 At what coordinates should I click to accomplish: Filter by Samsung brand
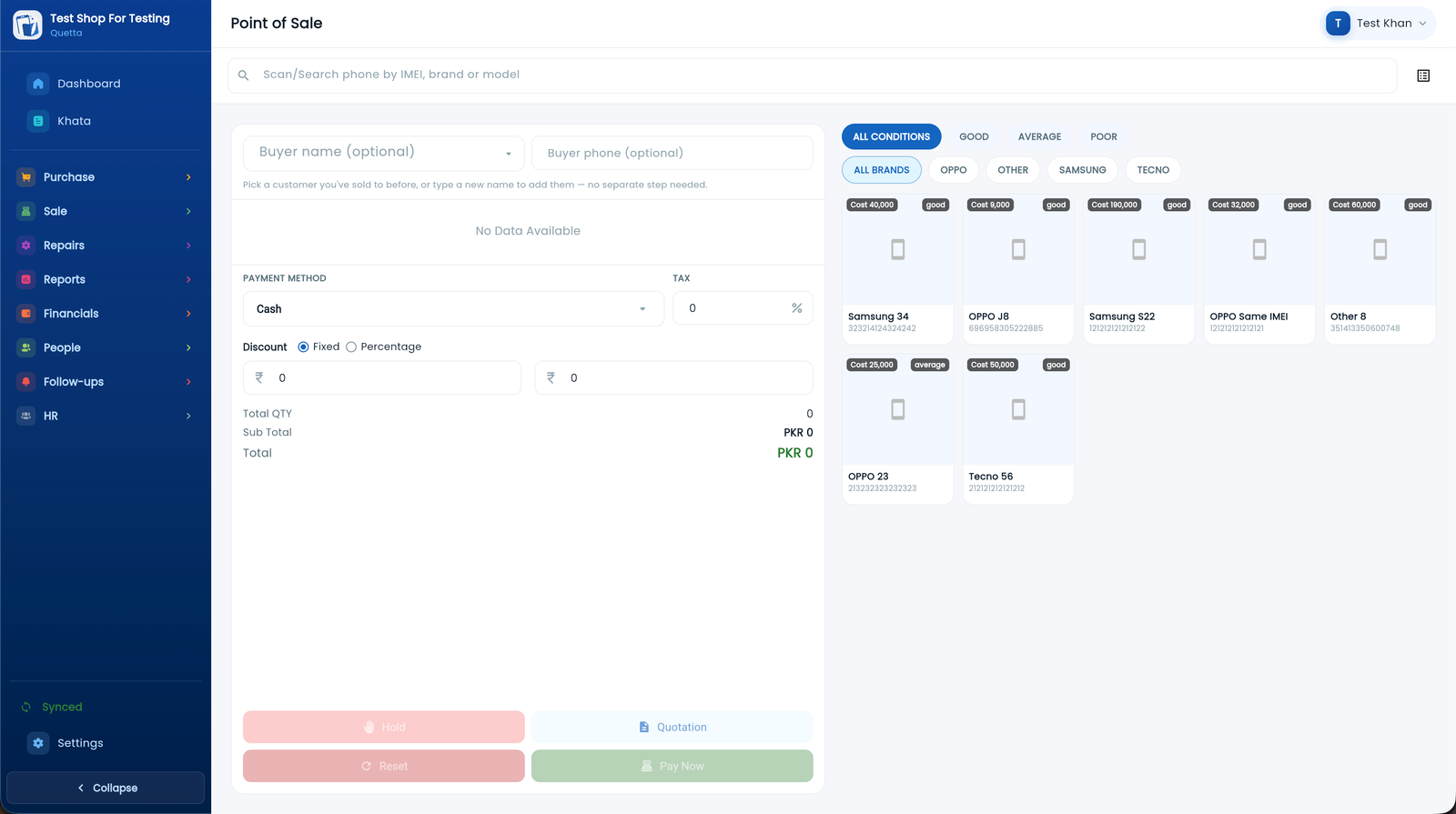(x=1082, y=170)
